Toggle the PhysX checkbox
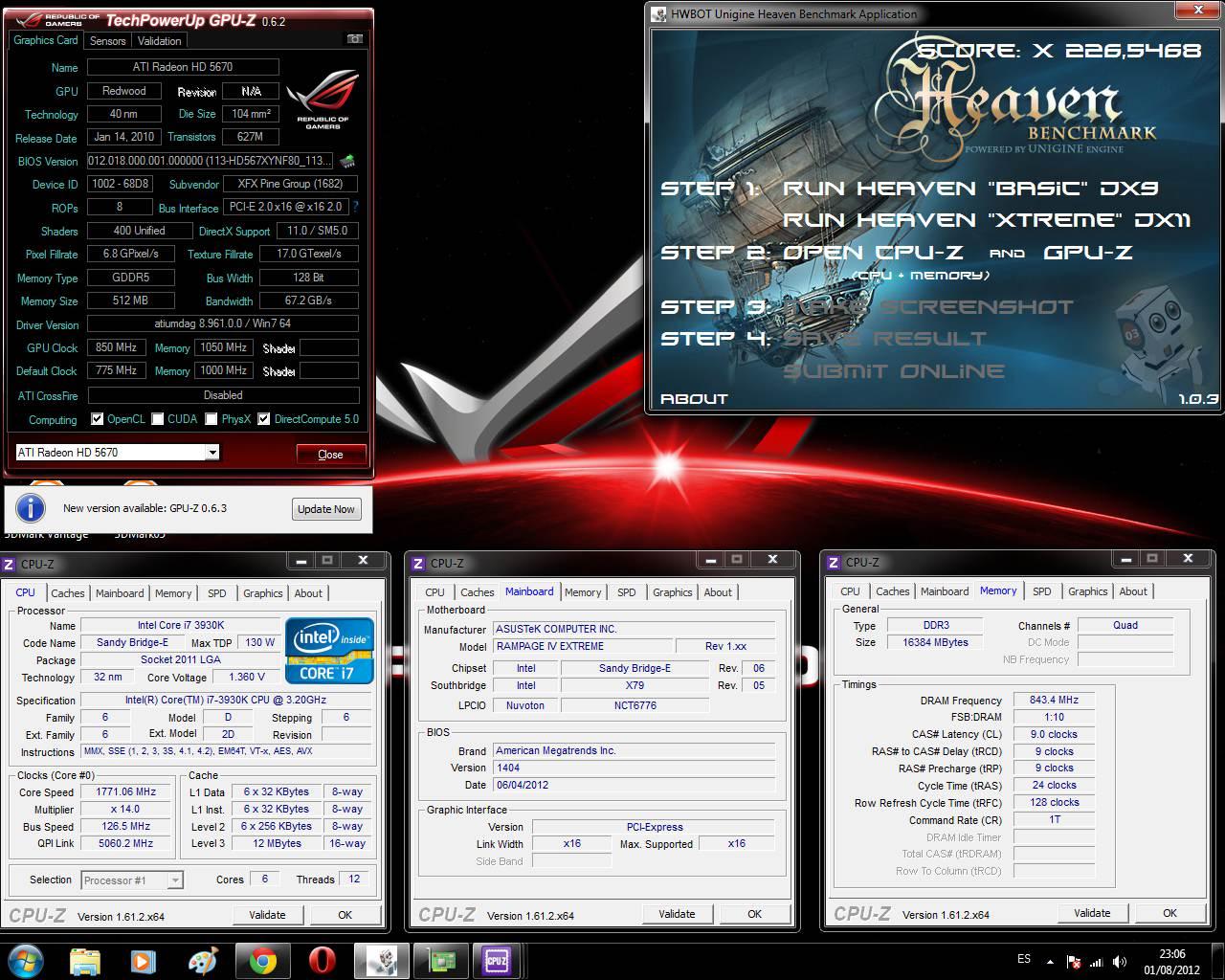Viewport: 1225px width, 980px height. pyautogui.click(x=212, y=419)
